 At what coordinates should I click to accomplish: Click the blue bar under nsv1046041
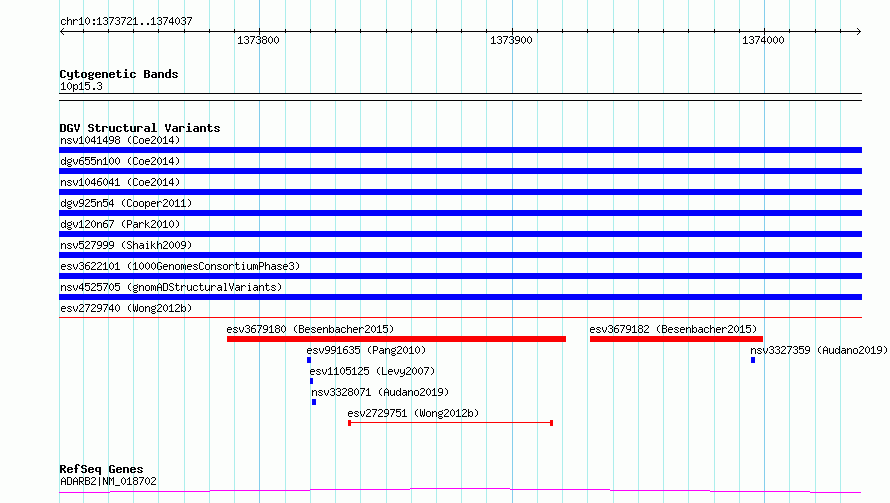(460, 192)
